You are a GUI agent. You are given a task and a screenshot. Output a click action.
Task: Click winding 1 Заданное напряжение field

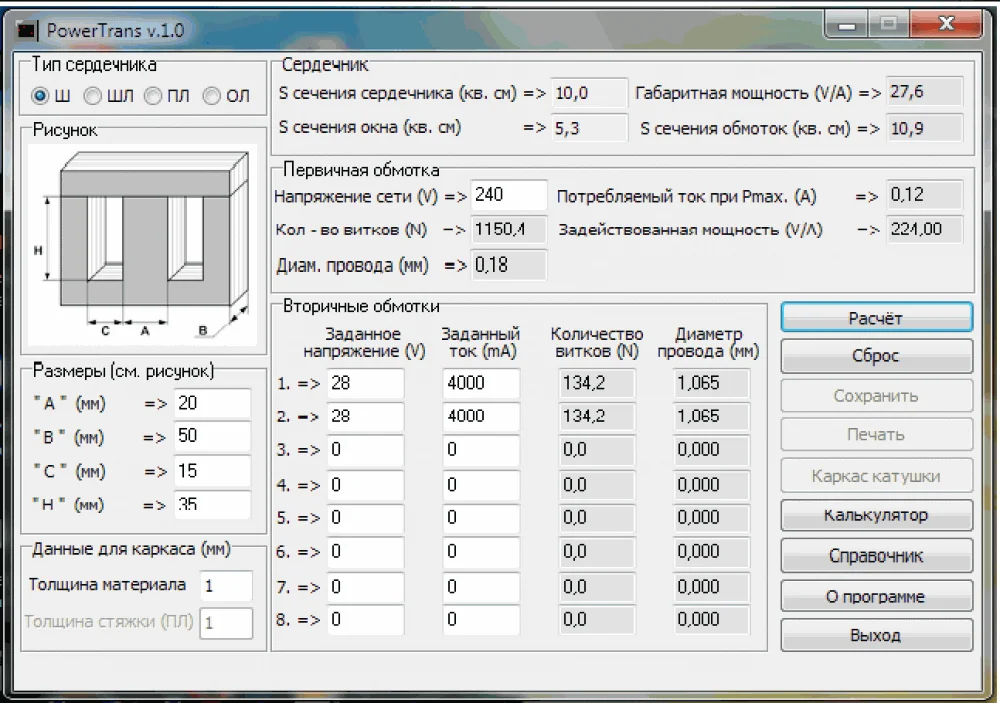[364, 383]
